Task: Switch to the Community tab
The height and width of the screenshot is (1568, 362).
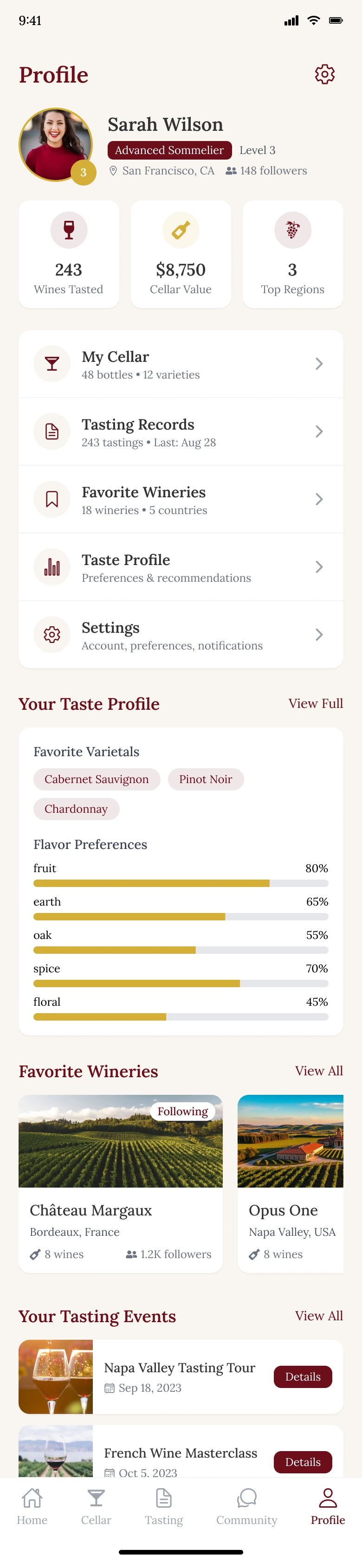Action: click(246, 1506)
